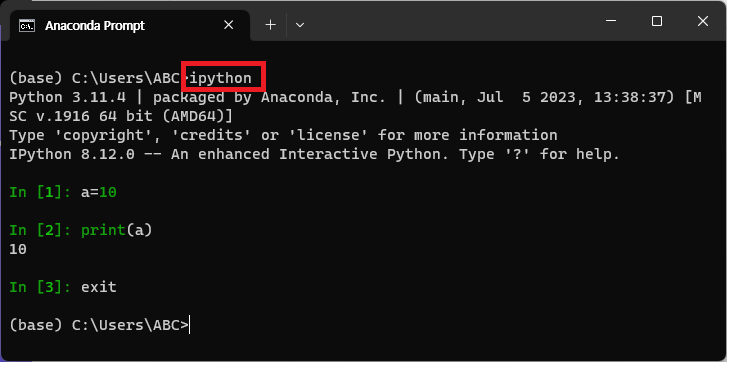The image size is (733, 366).
Task: Click the 'In [2]: print(a)' line
Action: click(81, 230)
